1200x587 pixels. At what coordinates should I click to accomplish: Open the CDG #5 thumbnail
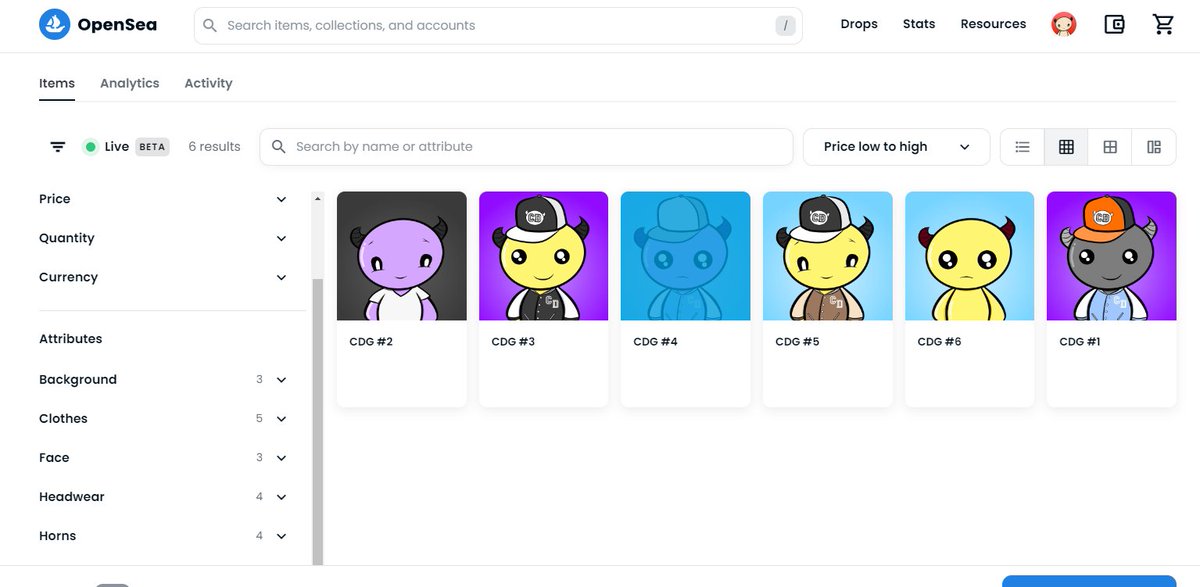(x=828, y=256)
